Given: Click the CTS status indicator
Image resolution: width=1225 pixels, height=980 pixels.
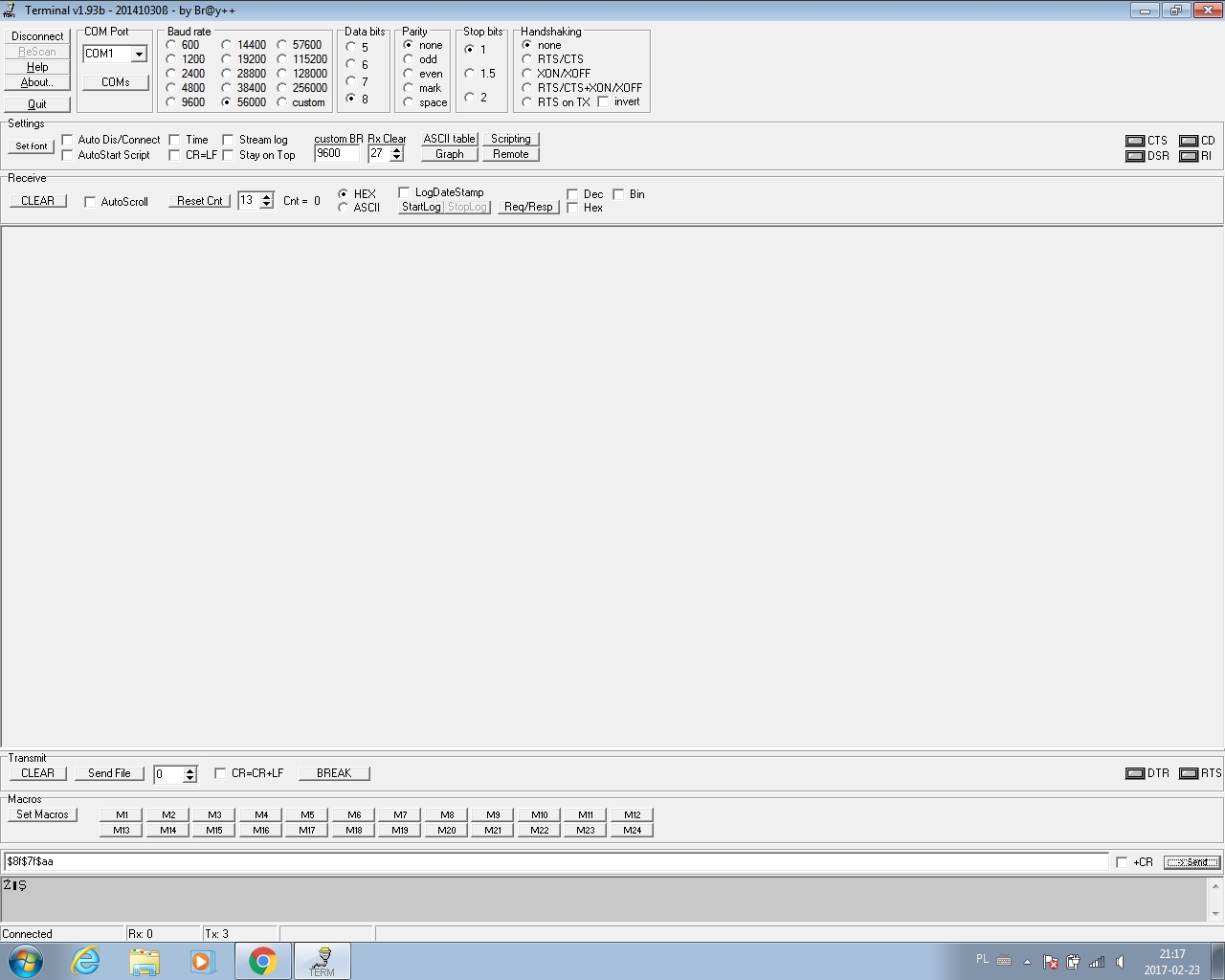Looking at the screenshot, I should pyautogui.click(x=1135, y=141).
